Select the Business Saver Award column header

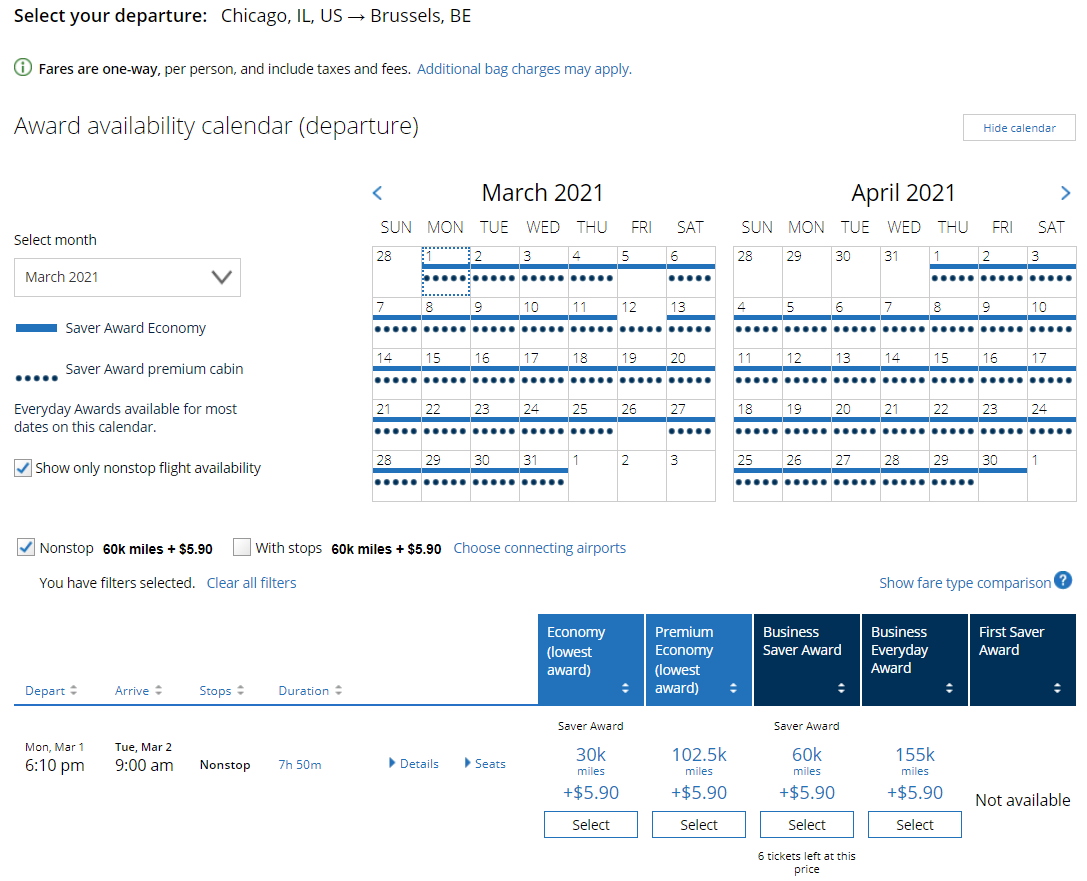807,659
